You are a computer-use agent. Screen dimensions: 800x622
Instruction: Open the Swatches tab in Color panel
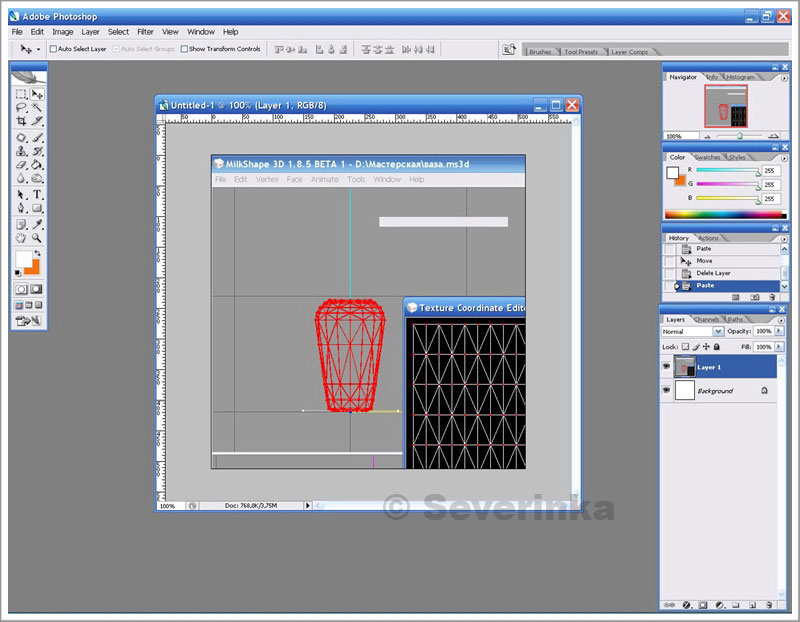(706, 157)
